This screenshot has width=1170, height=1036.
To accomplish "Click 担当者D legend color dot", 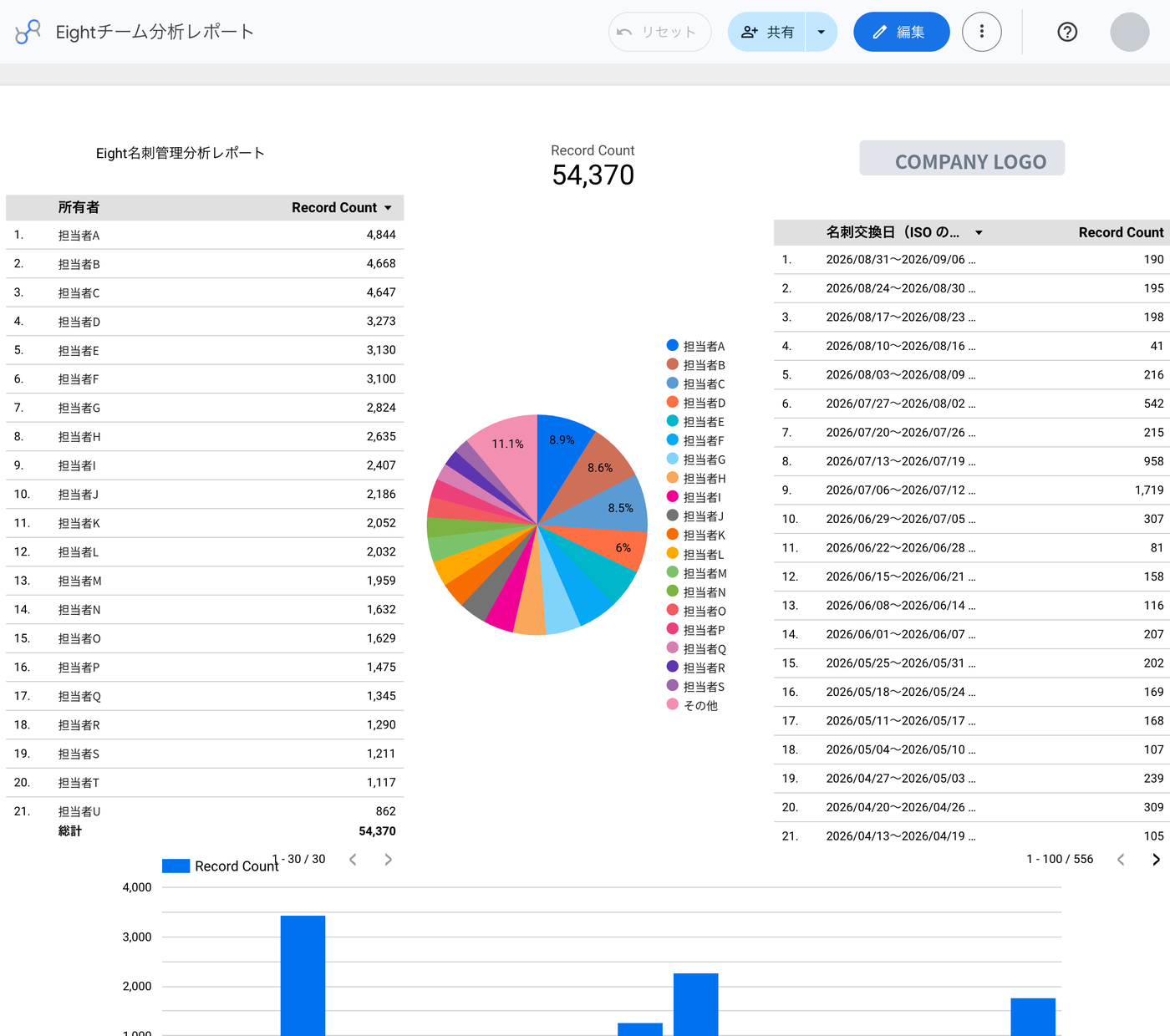I will pos(672,402).
